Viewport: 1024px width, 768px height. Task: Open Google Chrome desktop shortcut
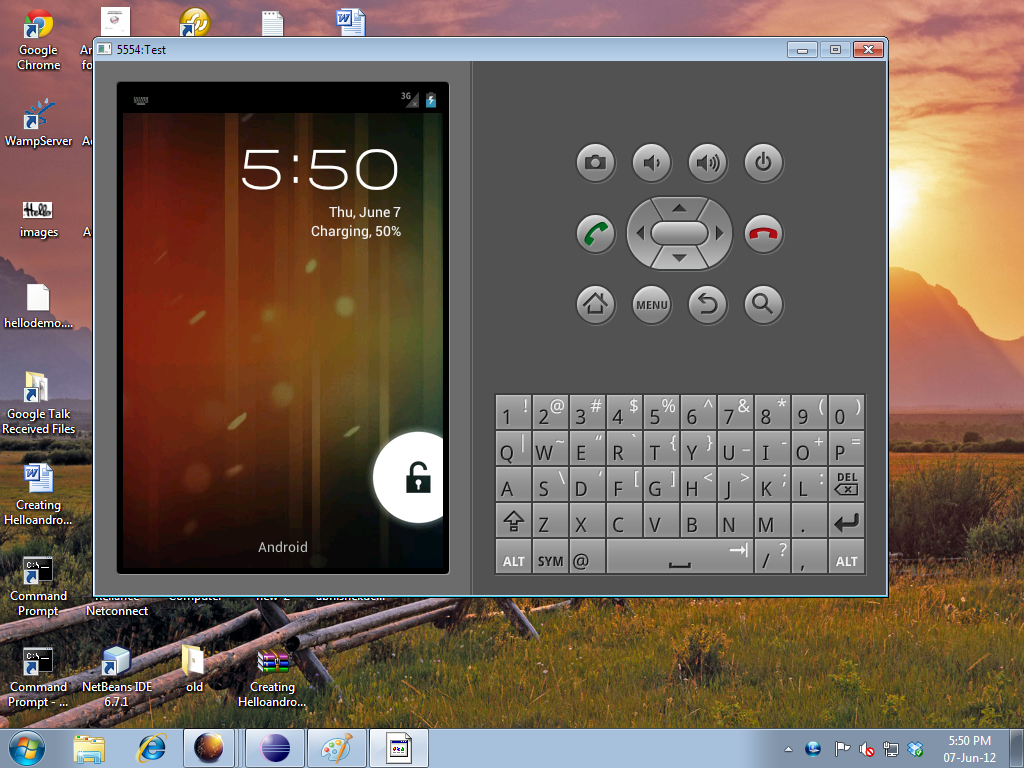[38, 40]
